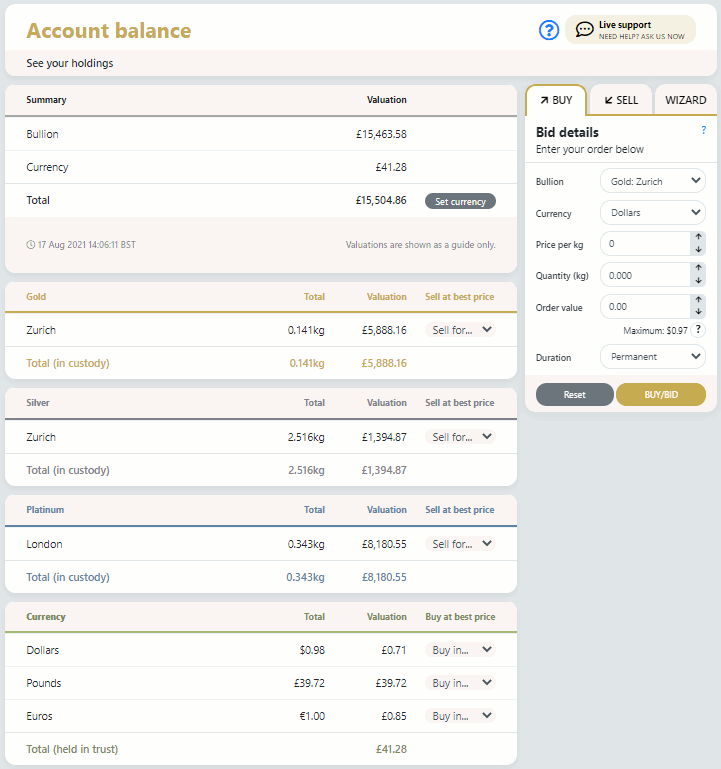Increase Order value with up arrow
Screen dimensions: 721x769
(x=698, y=300)
